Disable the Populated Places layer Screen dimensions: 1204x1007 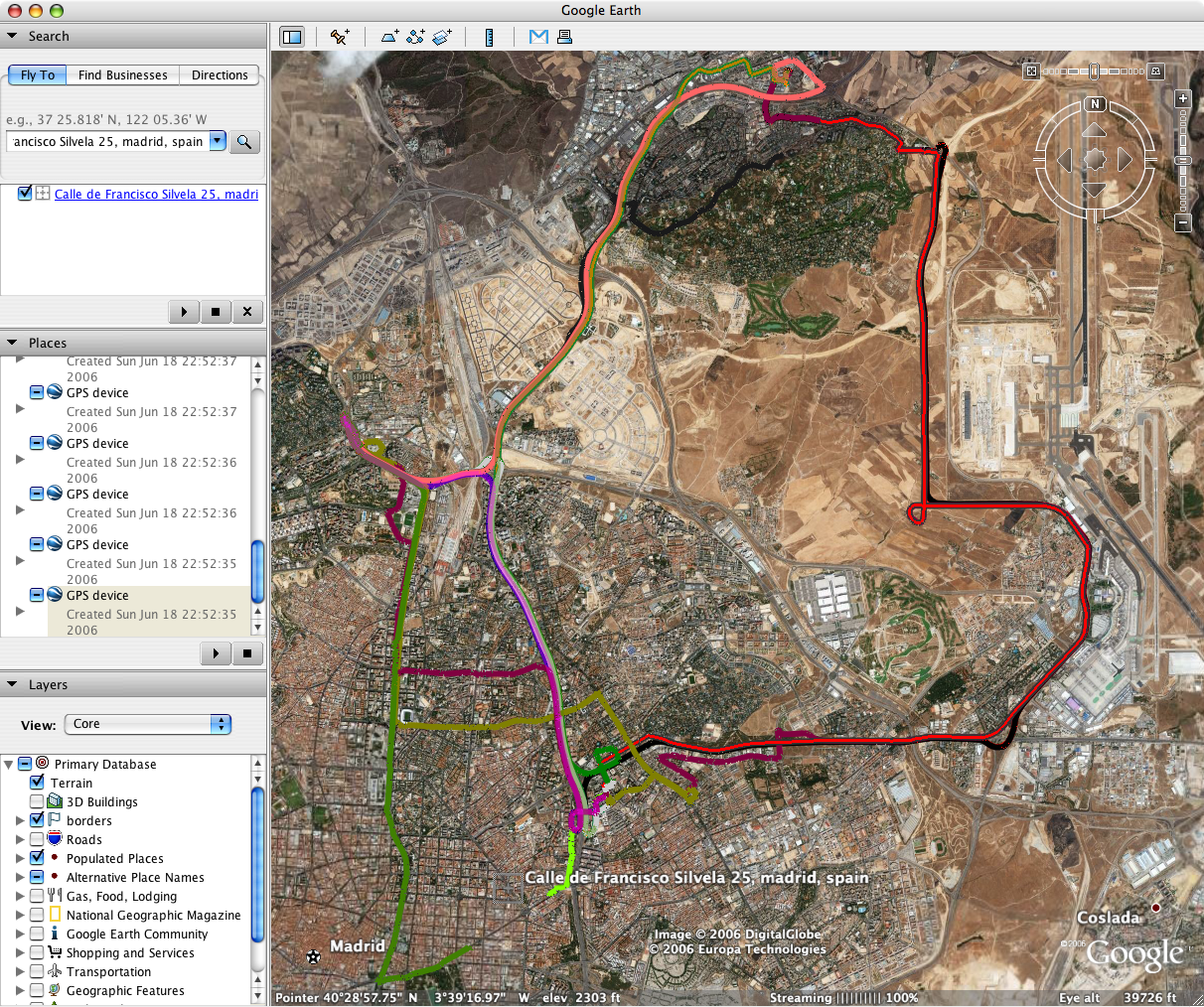tap(37, 858)
